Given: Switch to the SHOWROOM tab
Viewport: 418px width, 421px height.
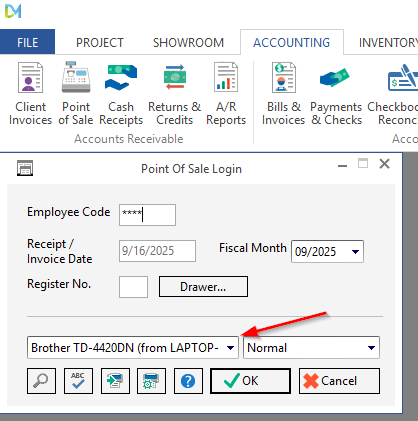Looking at the screenshot, I should pos(188,43).
